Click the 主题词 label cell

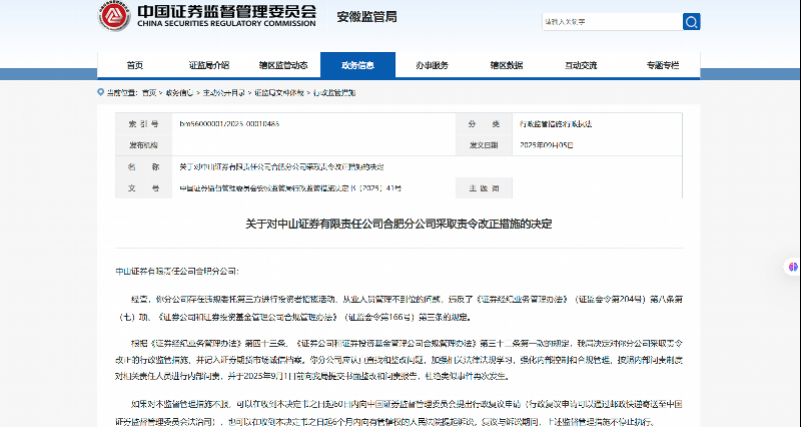pos(484,188)
